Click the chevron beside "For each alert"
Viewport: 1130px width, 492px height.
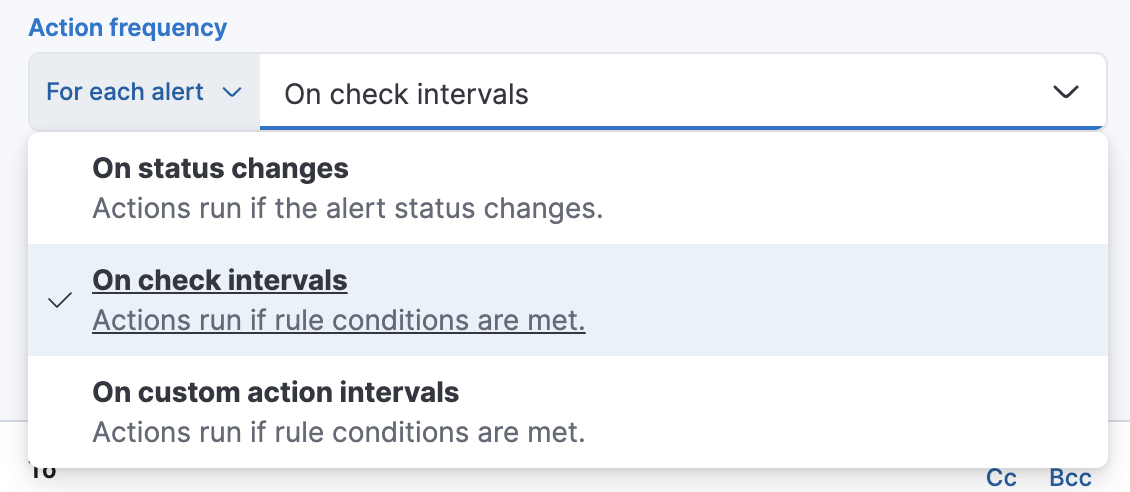pos(232,93)
